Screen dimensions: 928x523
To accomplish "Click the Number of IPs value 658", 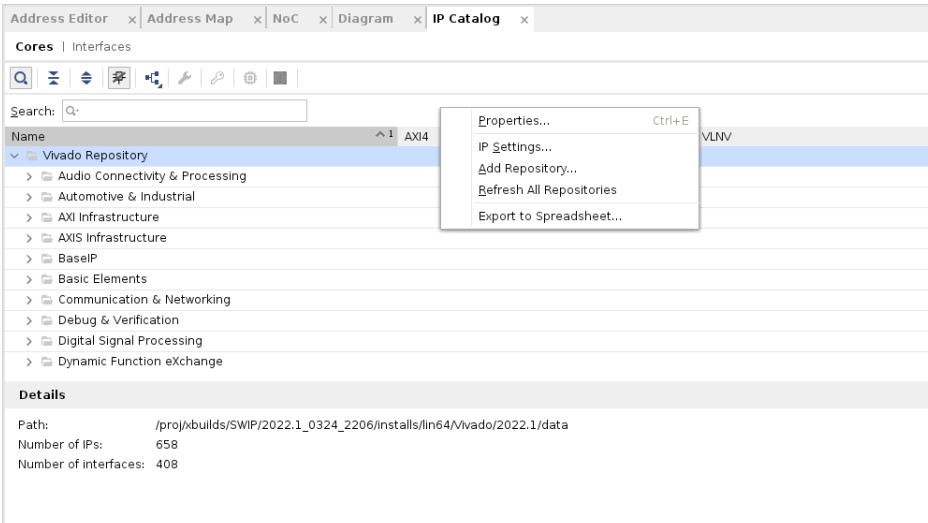I will 166,445.
